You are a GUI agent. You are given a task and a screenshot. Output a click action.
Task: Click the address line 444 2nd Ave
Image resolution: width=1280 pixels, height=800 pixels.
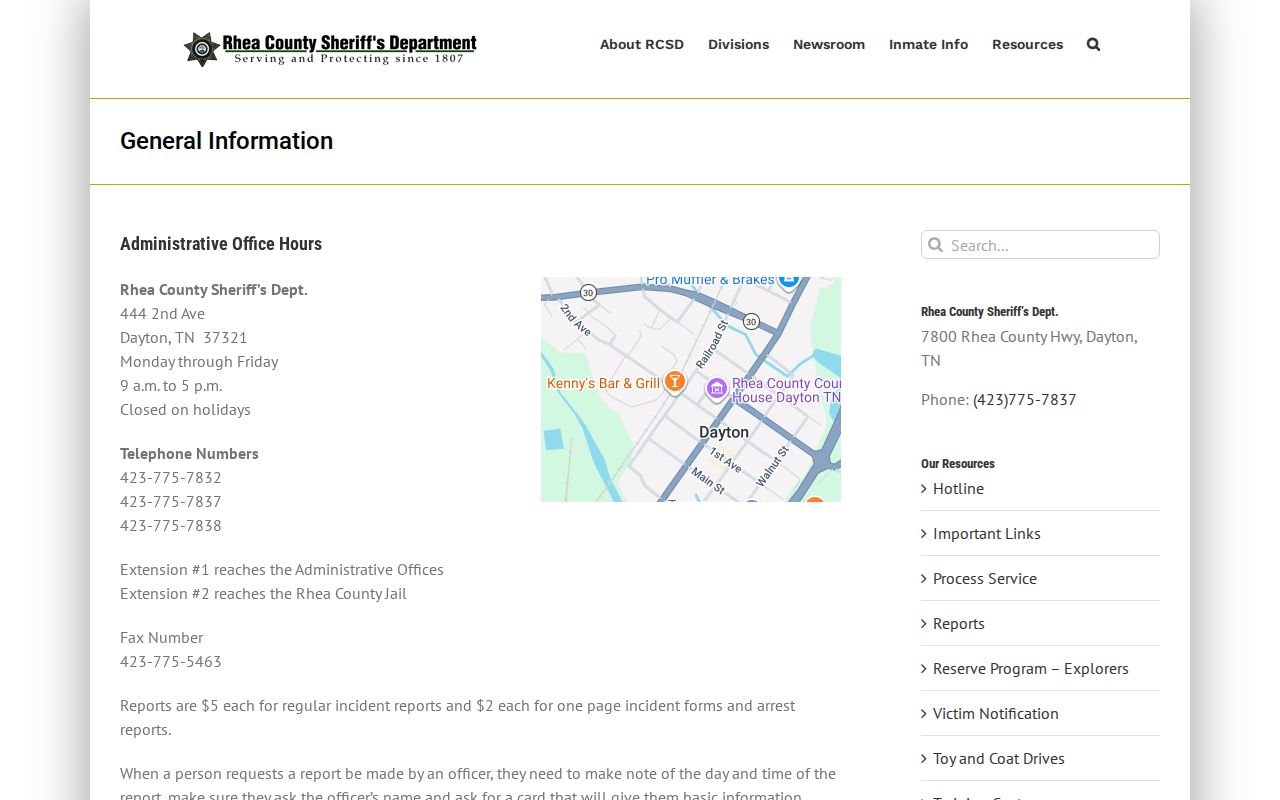pos(162,313)
